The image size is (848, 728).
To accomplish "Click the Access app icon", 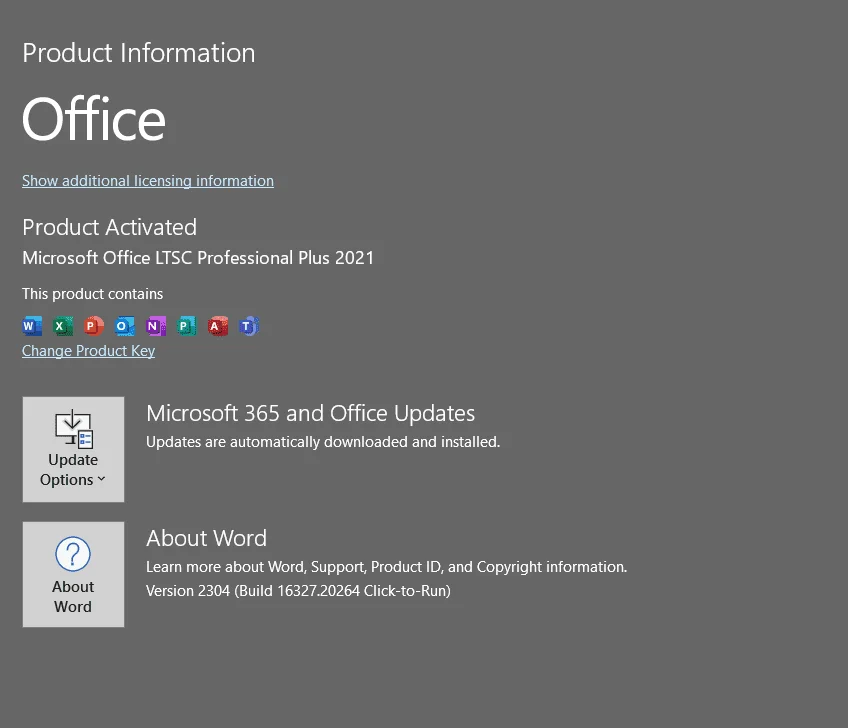I will pyautogui.click(x=217, y=326).
